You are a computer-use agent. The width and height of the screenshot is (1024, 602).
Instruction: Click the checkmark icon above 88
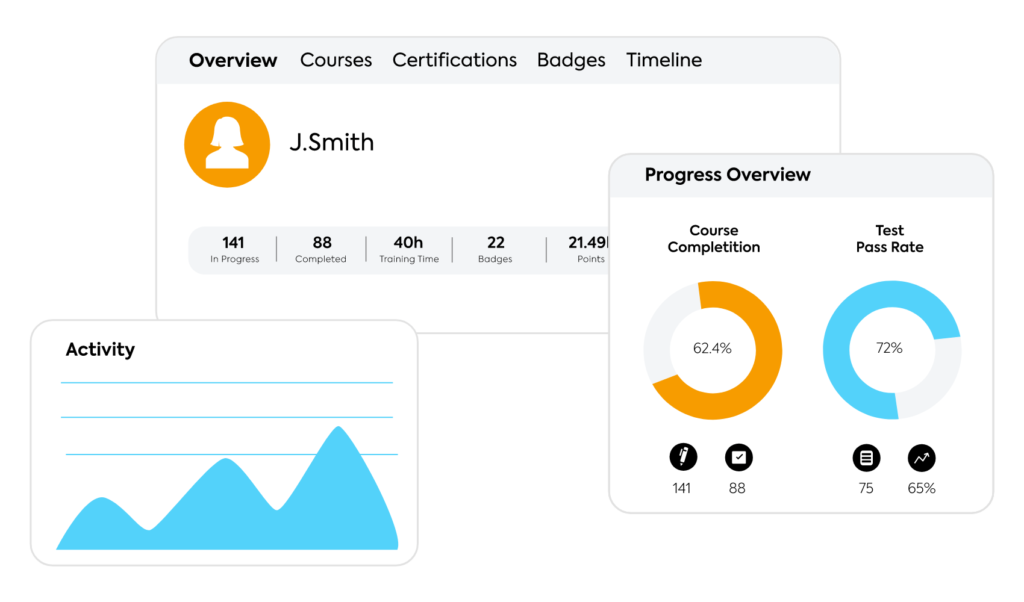[739, 457]
